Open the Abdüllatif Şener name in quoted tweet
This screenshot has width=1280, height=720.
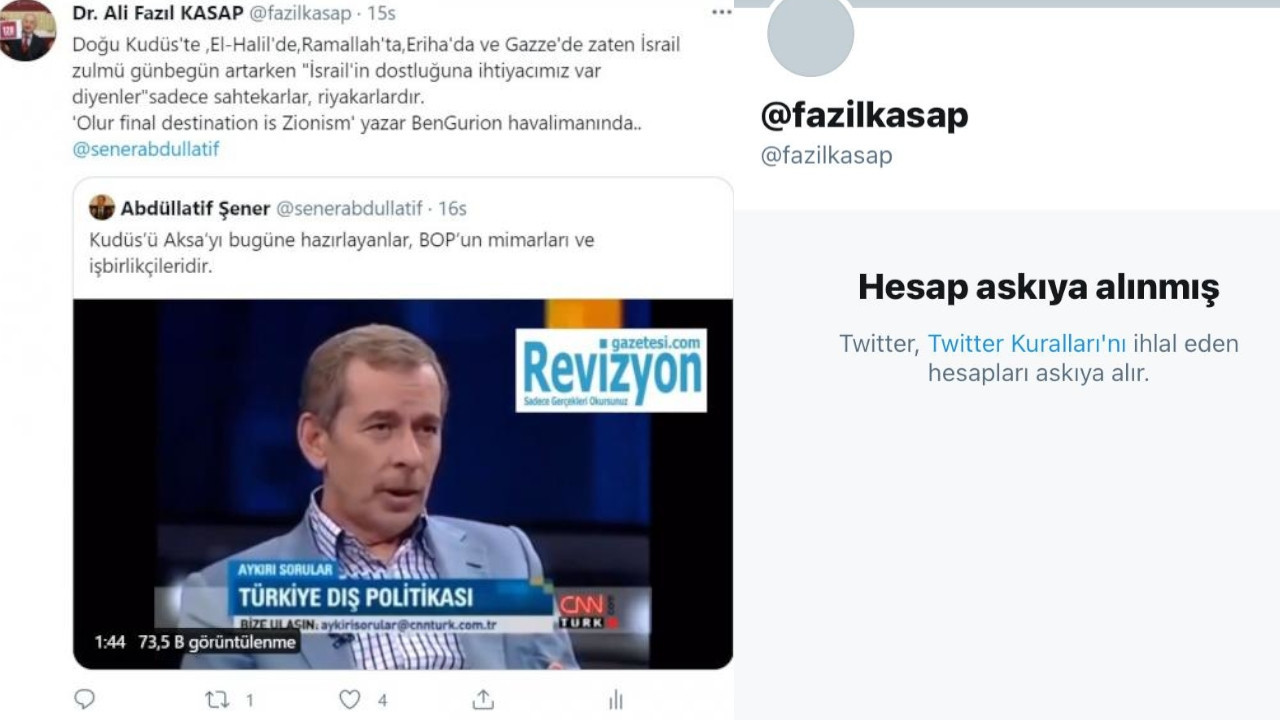[196, 208]
